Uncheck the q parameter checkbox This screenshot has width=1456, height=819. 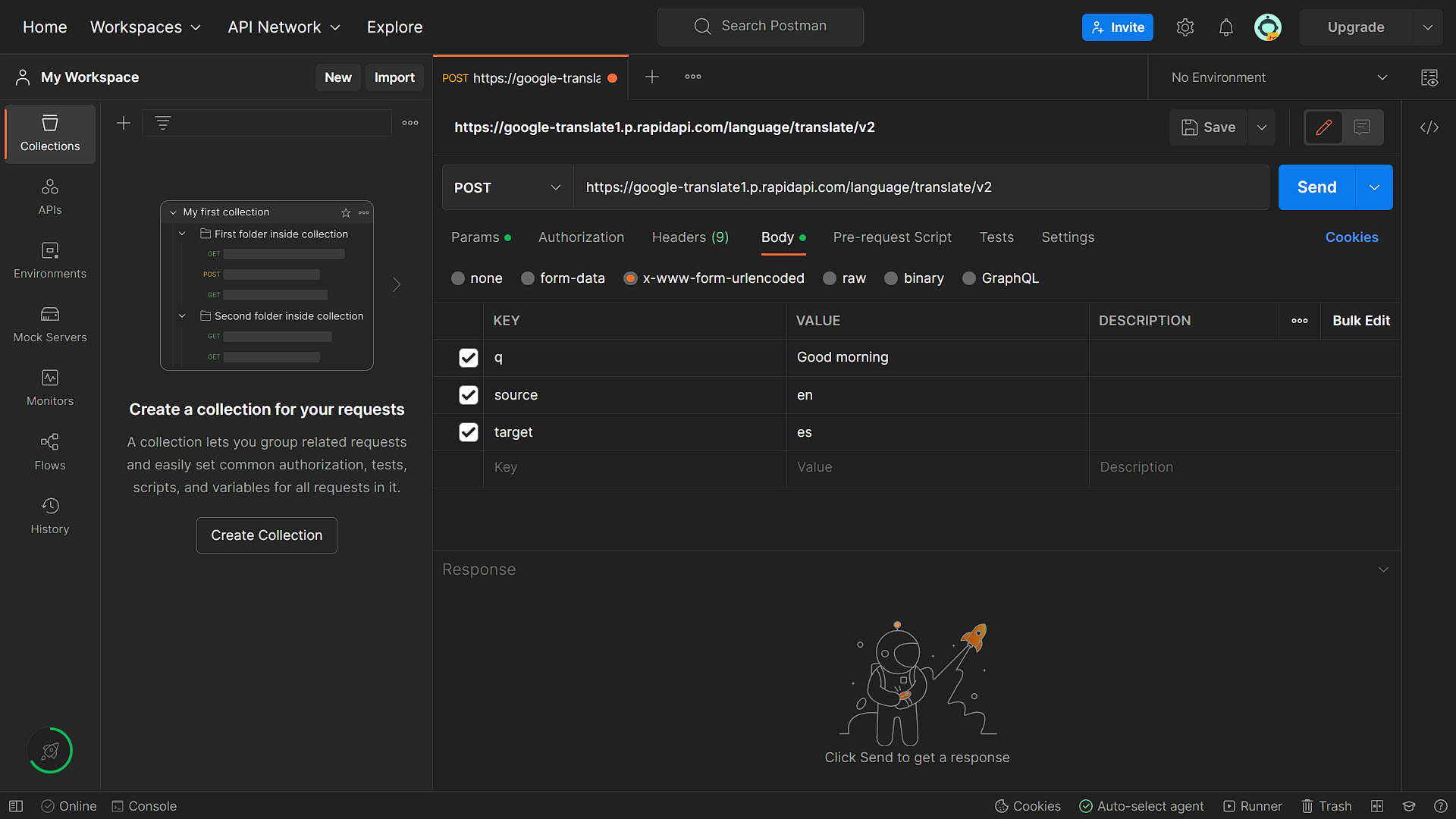(469, 358)
